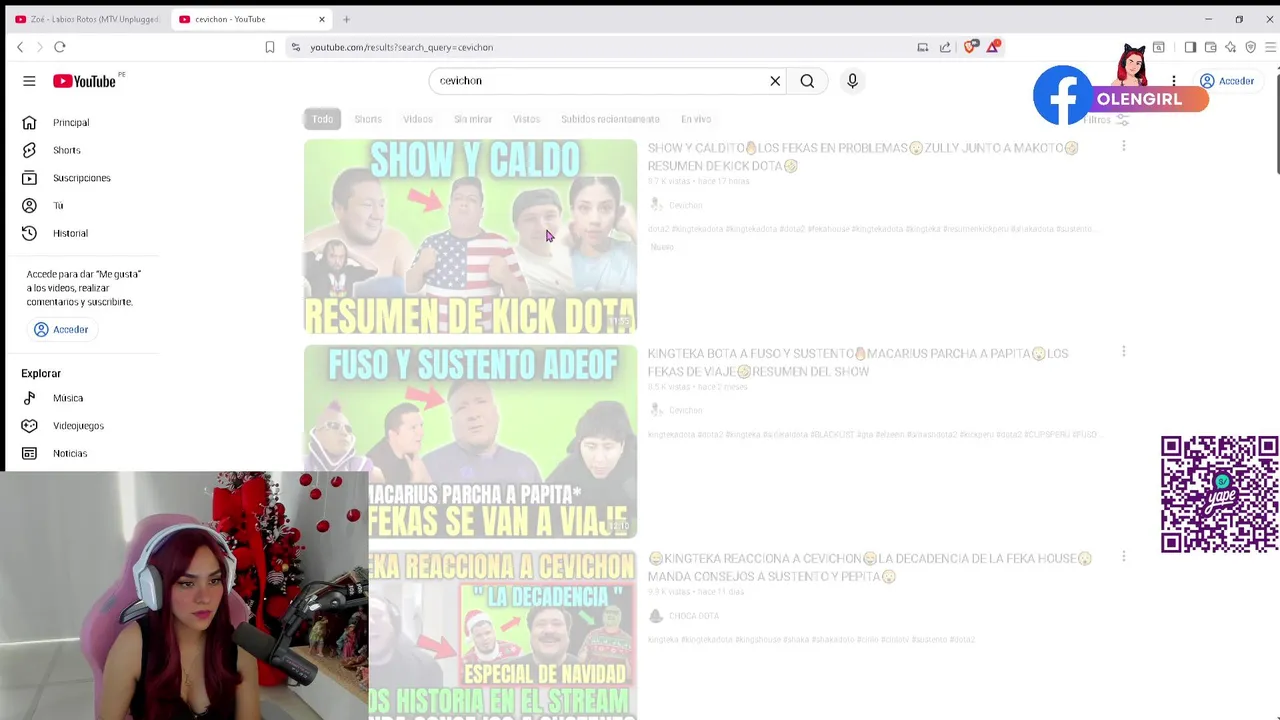
Task: Play the LA DECADENCIA thumbnail
Action: pyautogui.click(x=503, y=635)
